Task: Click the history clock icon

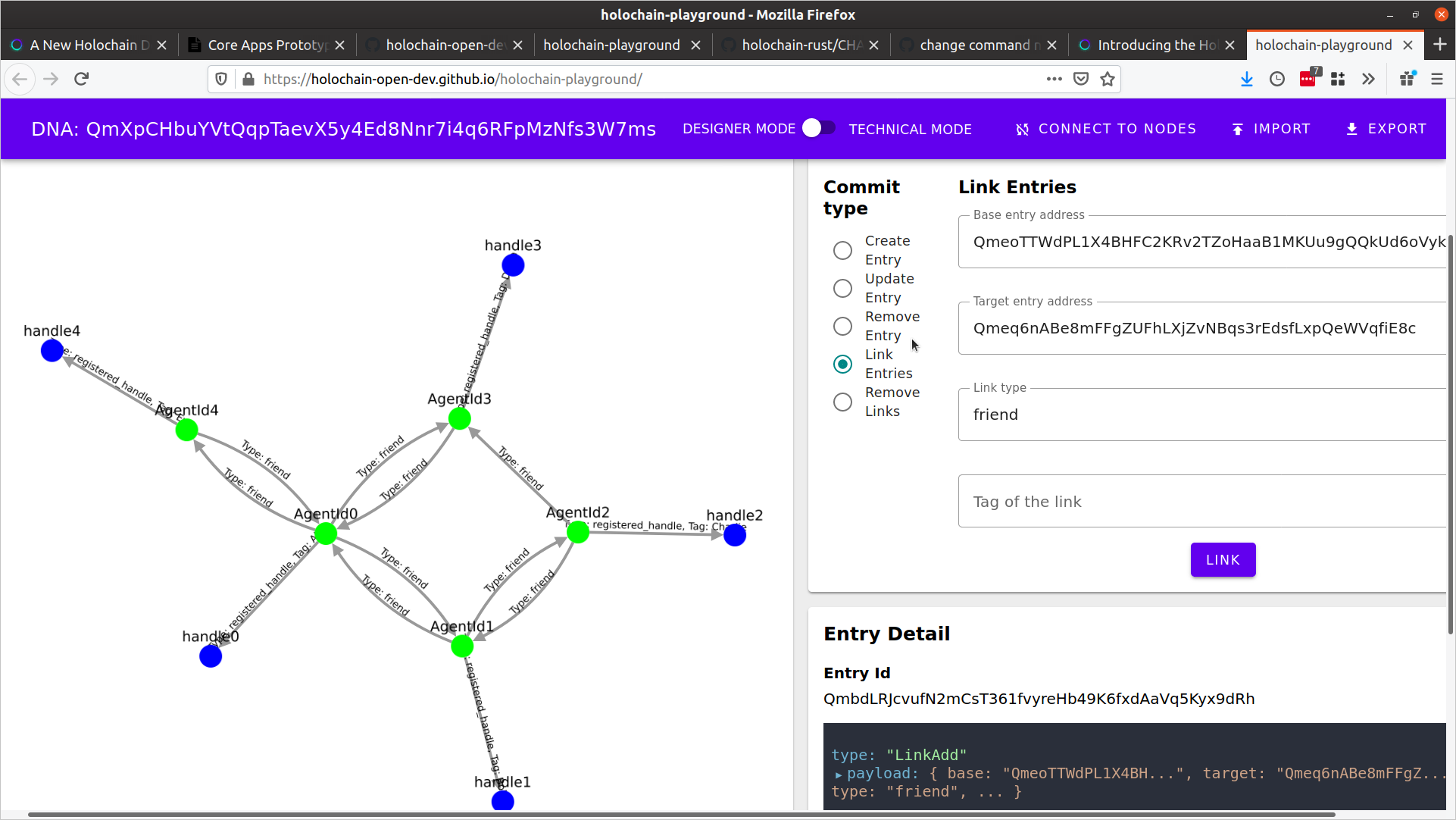Action: click(1277, 79)
